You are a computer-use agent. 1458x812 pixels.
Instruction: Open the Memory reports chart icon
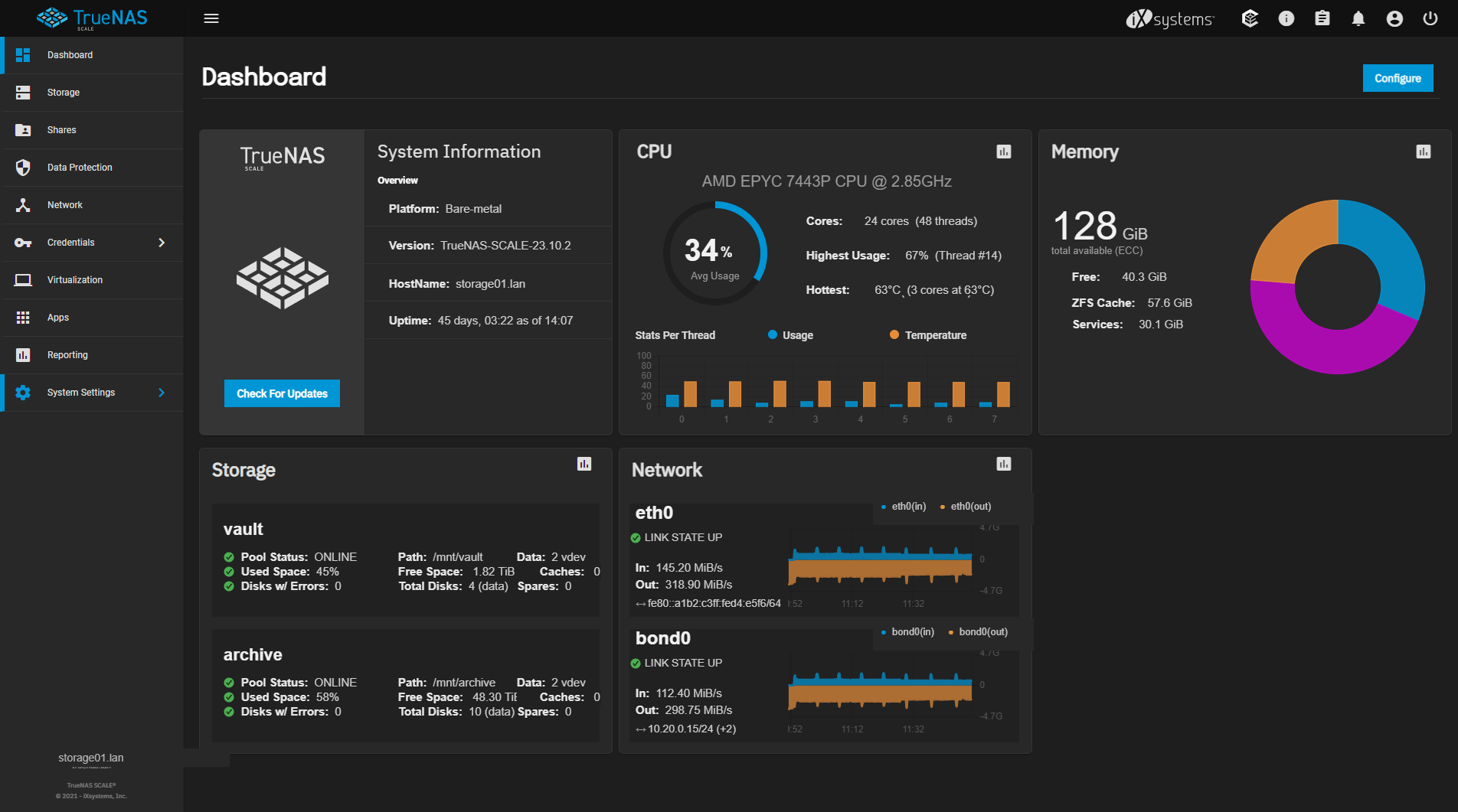1423,152
